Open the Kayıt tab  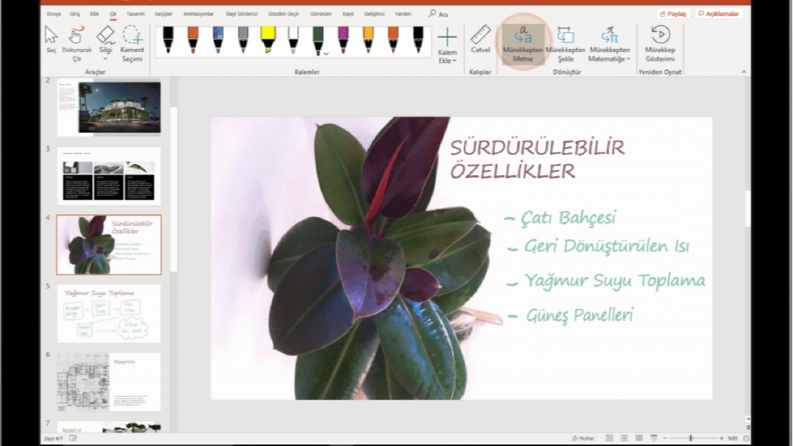(x=348, y=14)
